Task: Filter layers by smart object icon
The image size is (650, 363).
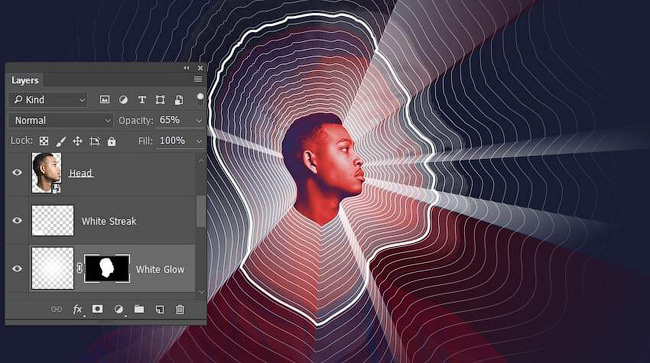Action: [x=179, y=99]
